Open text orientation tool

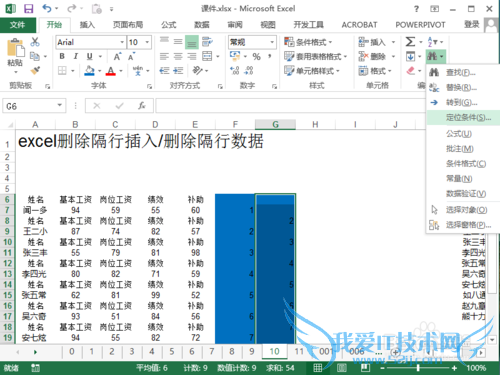pyautogui.click(x=197, y=71)
